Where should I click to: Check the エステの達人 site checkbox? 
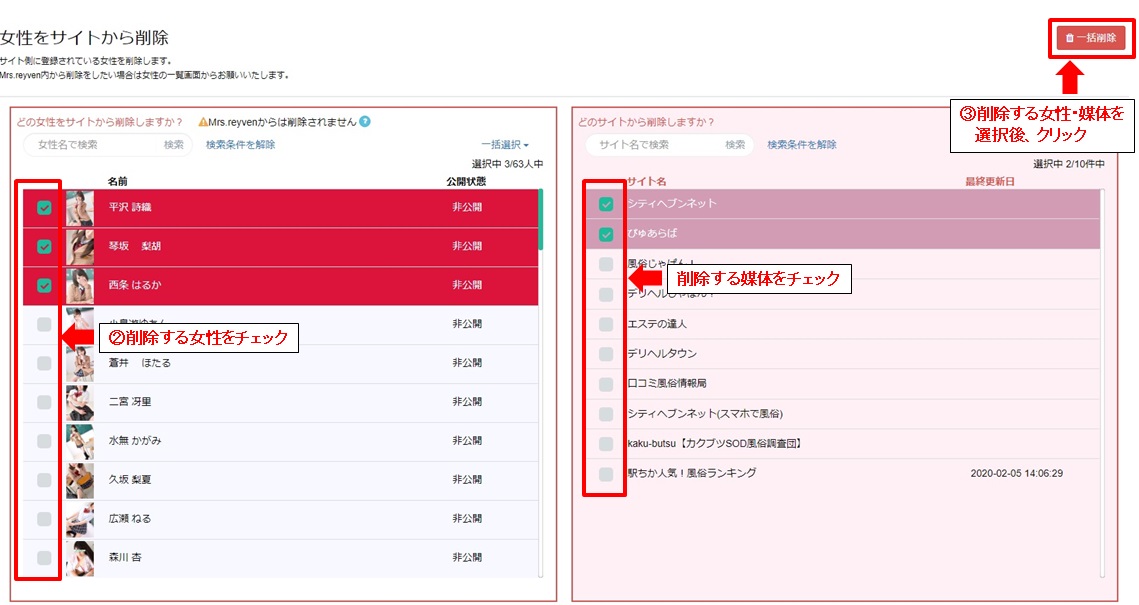tap(606, 324)
